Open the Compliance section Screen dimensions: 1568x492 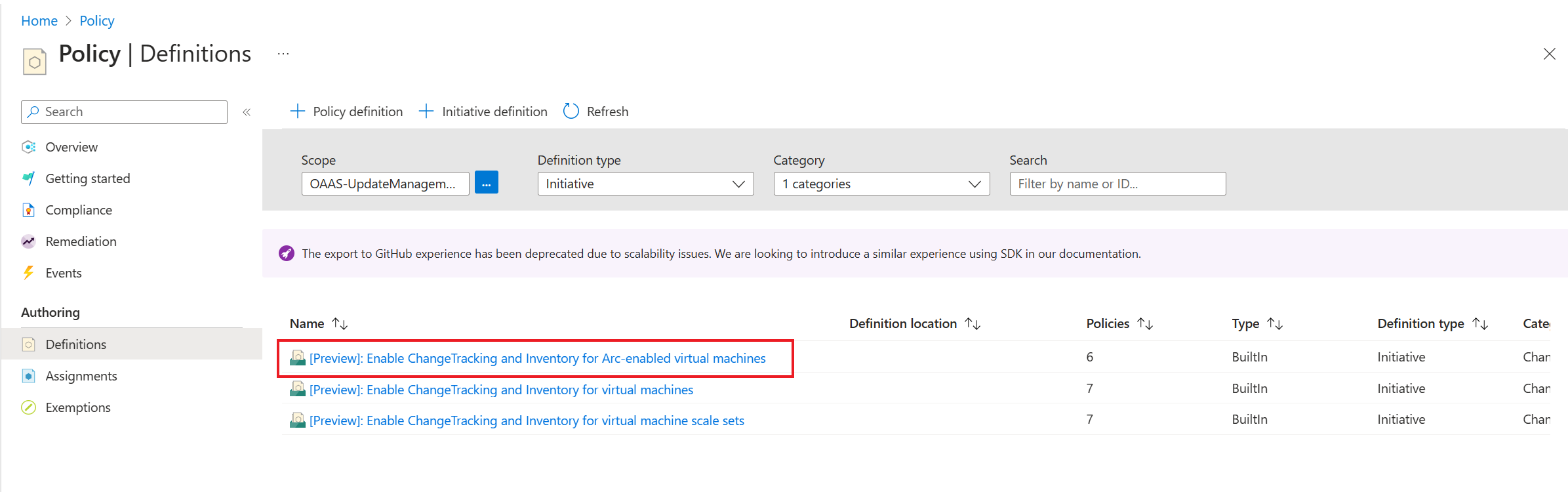[79, 210]
